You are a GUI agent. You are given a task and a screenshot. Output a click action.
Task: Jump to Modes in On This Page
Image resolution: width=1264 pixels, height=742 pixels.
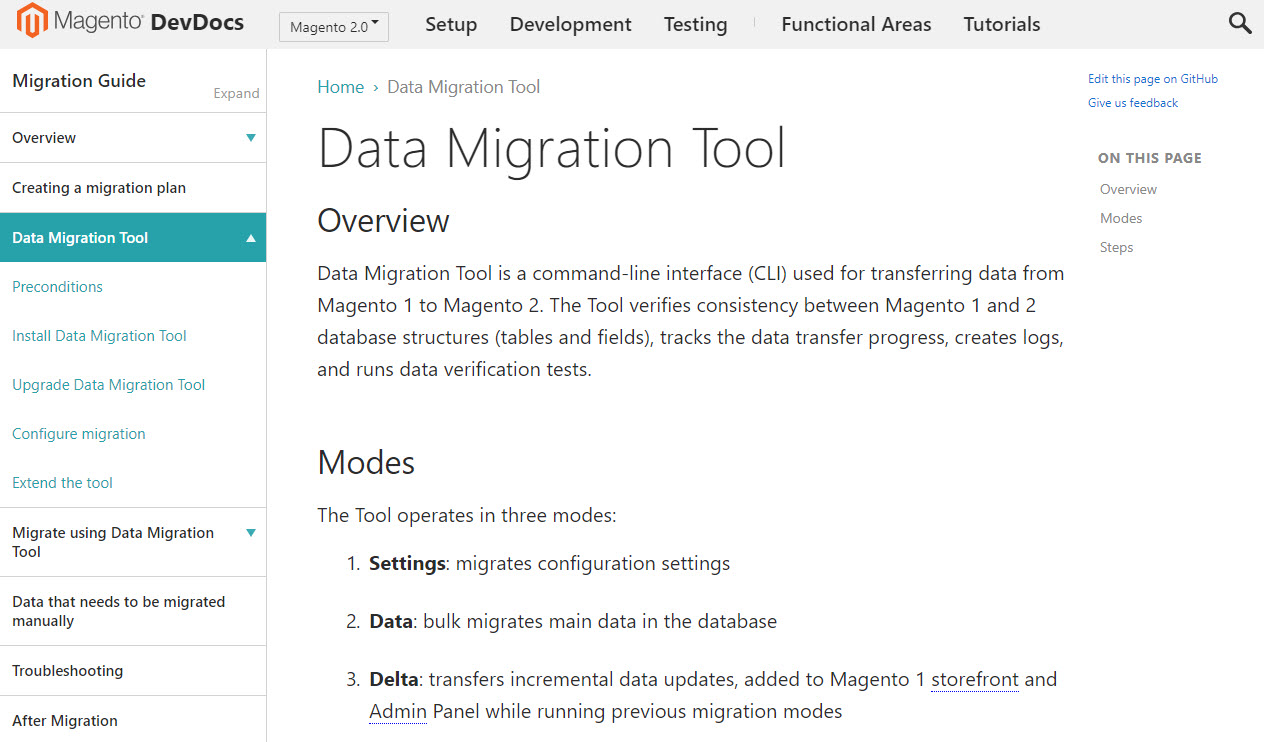[x=1120, y=218]
